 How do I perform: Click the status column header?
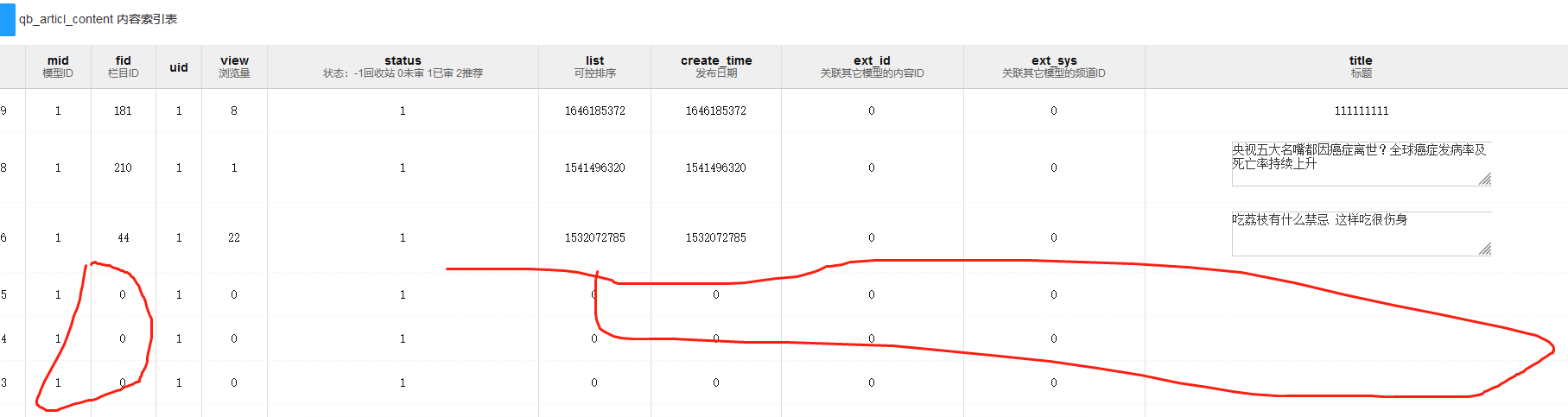[x=403, y=66]
